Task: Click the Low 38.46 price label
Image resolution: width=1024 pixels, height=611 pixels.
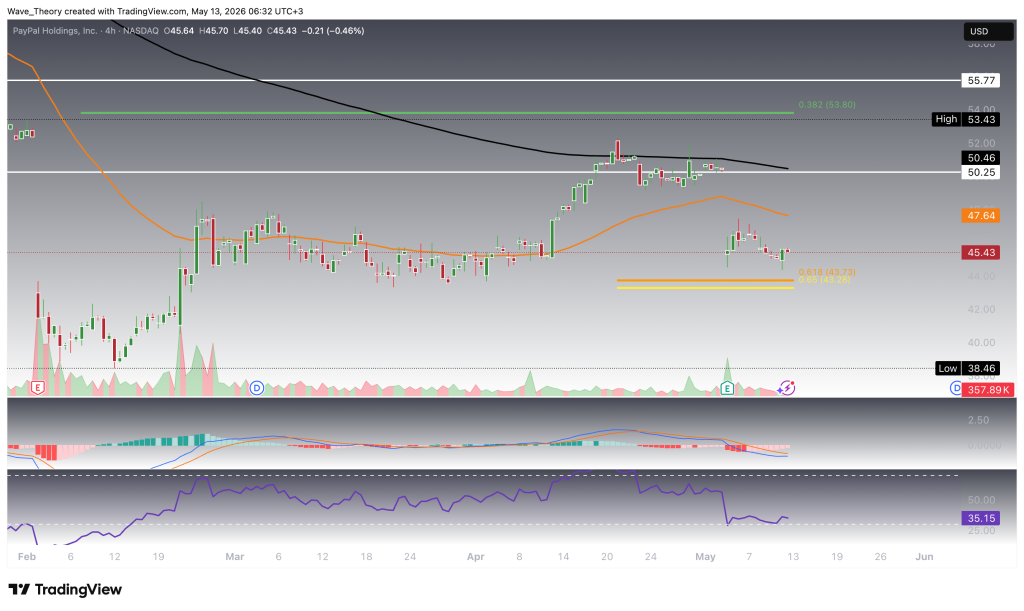Action: pyautogui.click(x=967, y=368)
